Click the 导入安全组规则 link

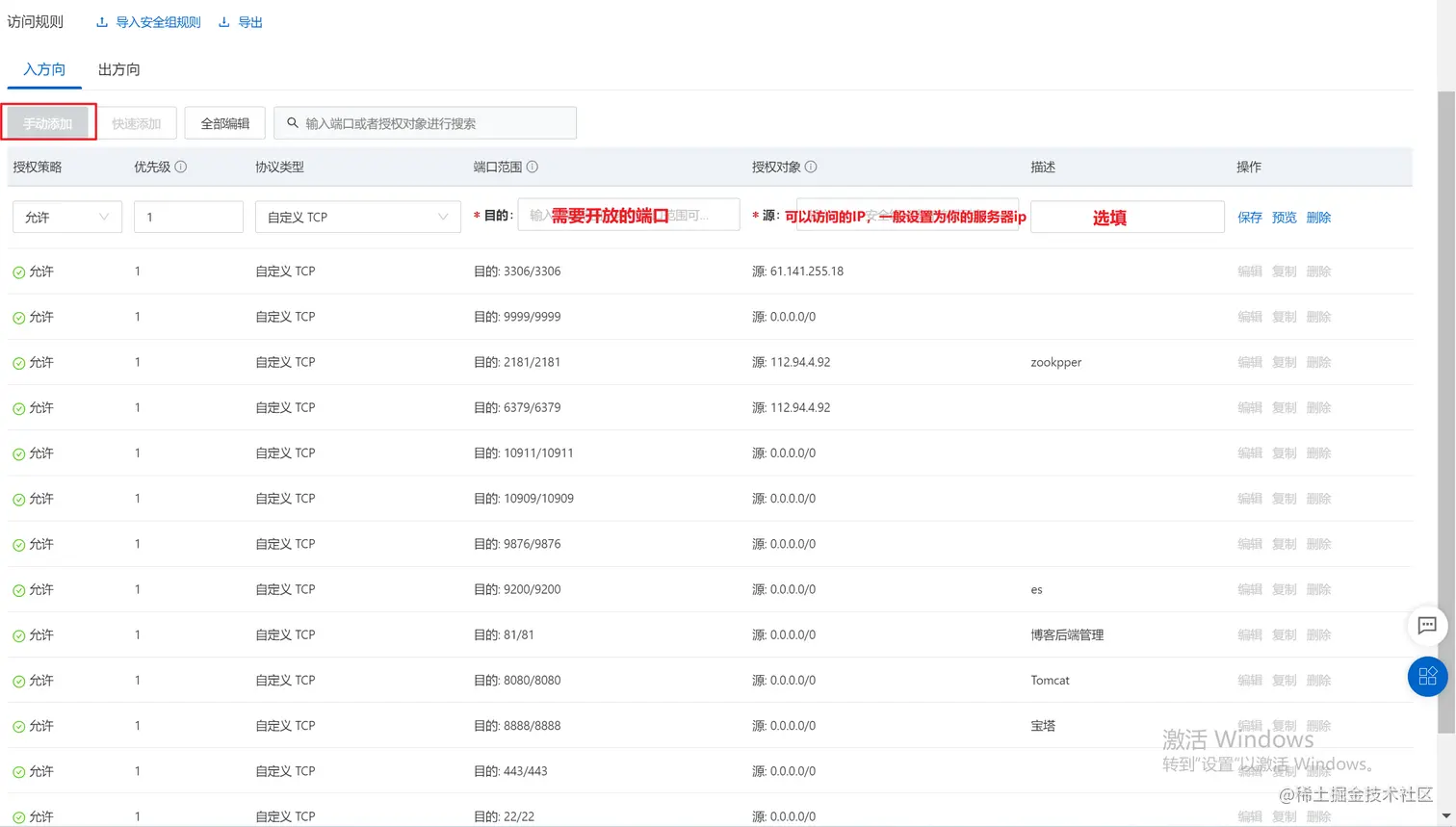click(158, 22)
